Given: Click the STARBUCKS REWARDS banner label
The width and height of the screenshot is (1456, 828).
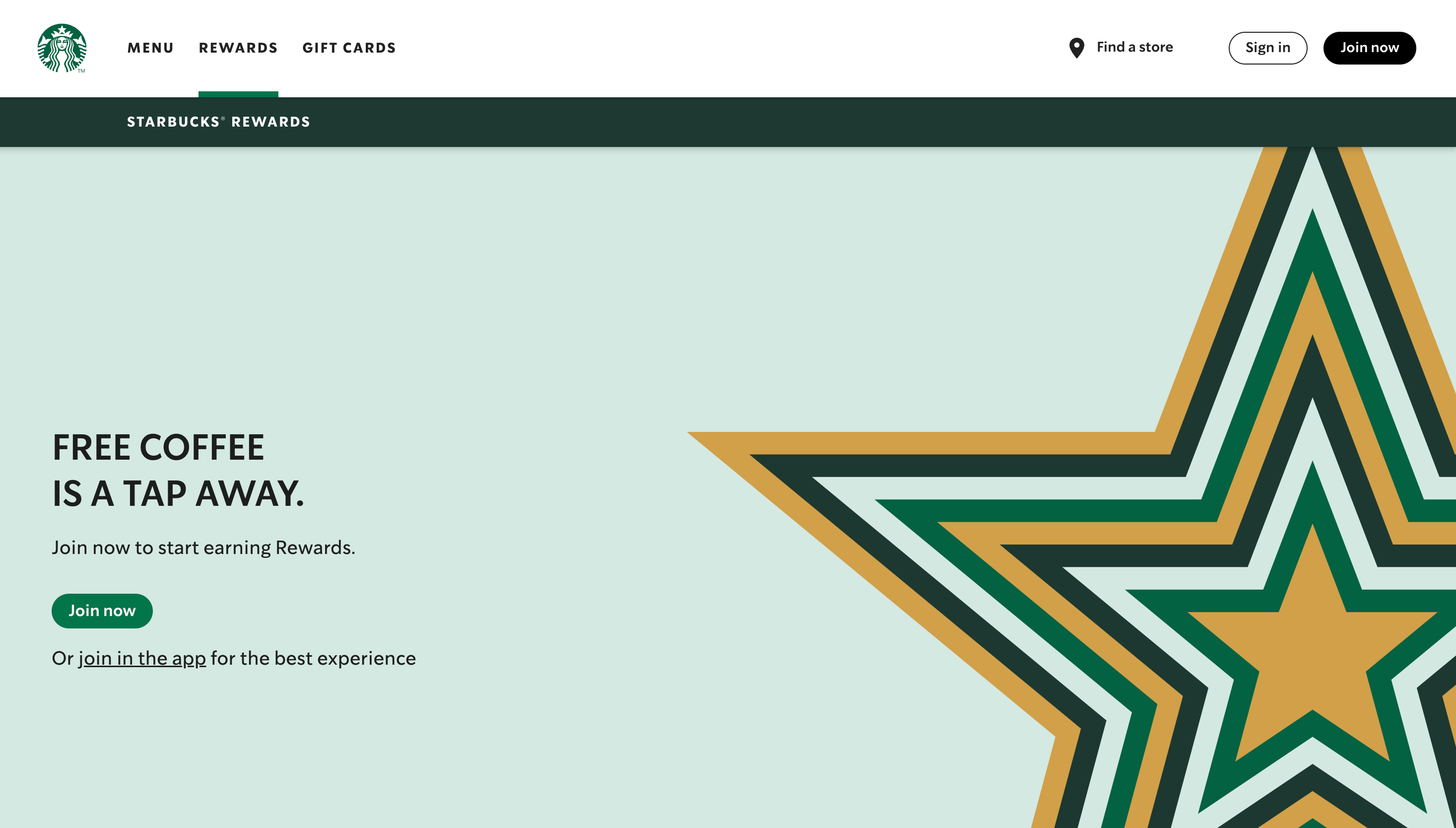Looking at the screenshot, I should (219, 121).
